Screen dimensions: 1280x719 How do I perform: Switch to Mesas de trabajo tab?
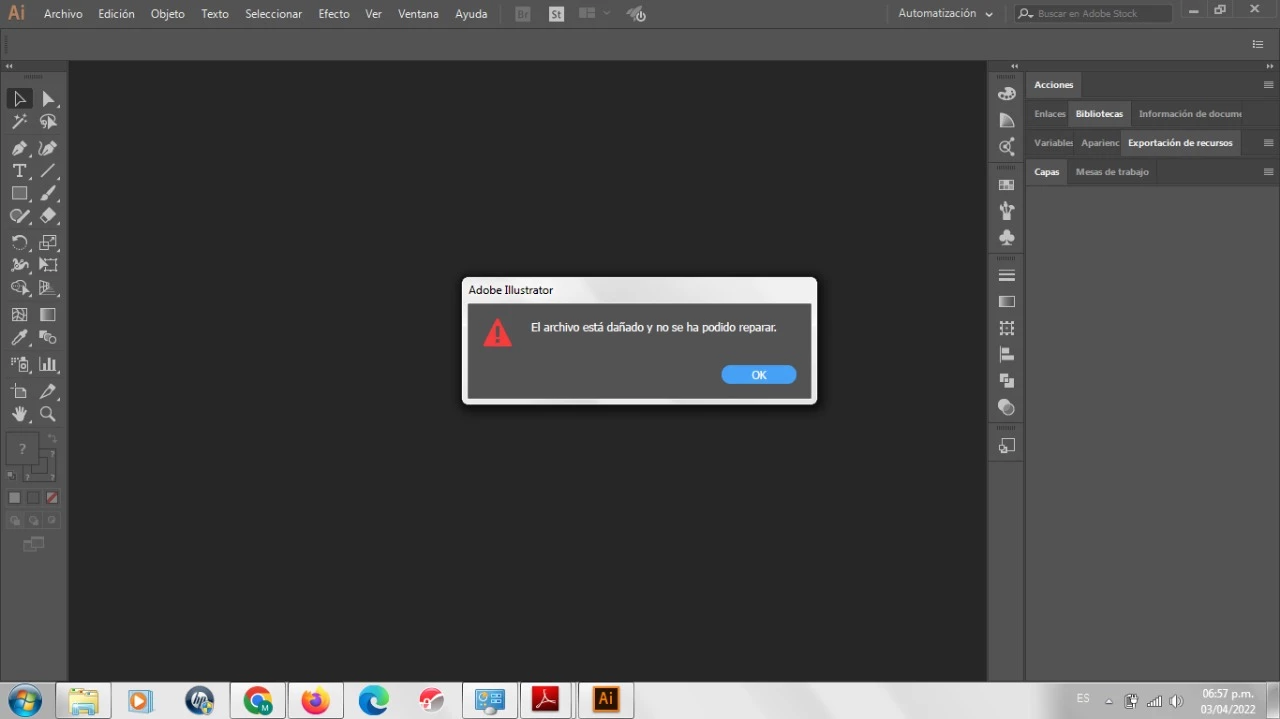click(1112, 172)
